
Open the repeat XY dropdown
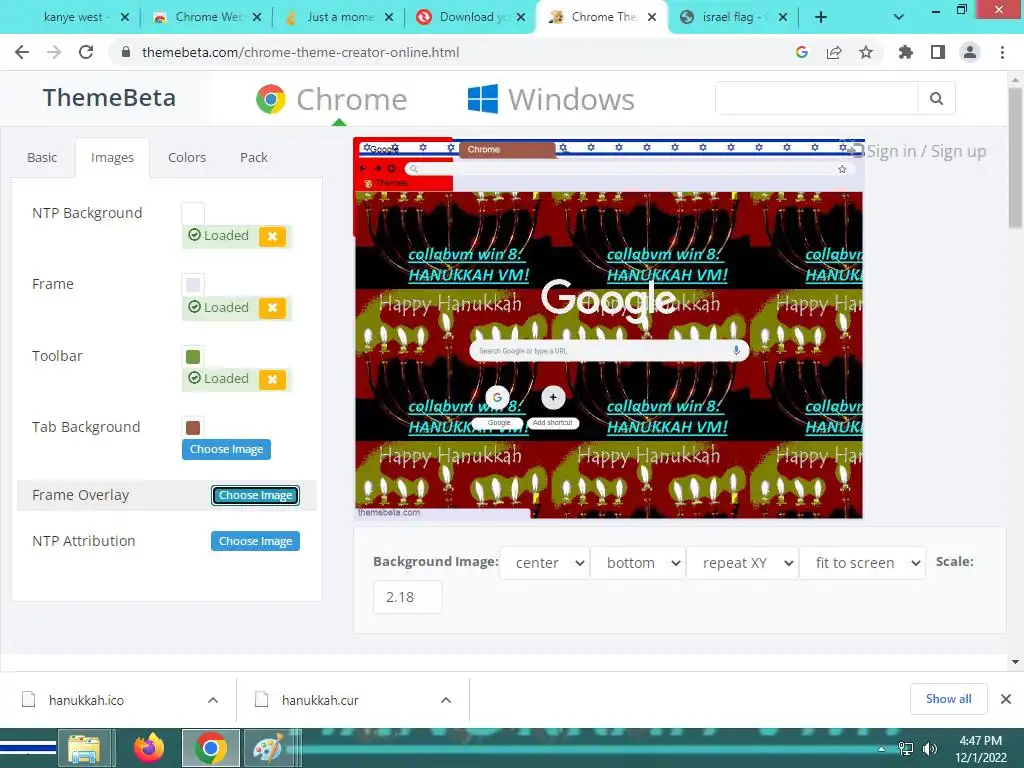pyautogui.click(x=743, y=563)
